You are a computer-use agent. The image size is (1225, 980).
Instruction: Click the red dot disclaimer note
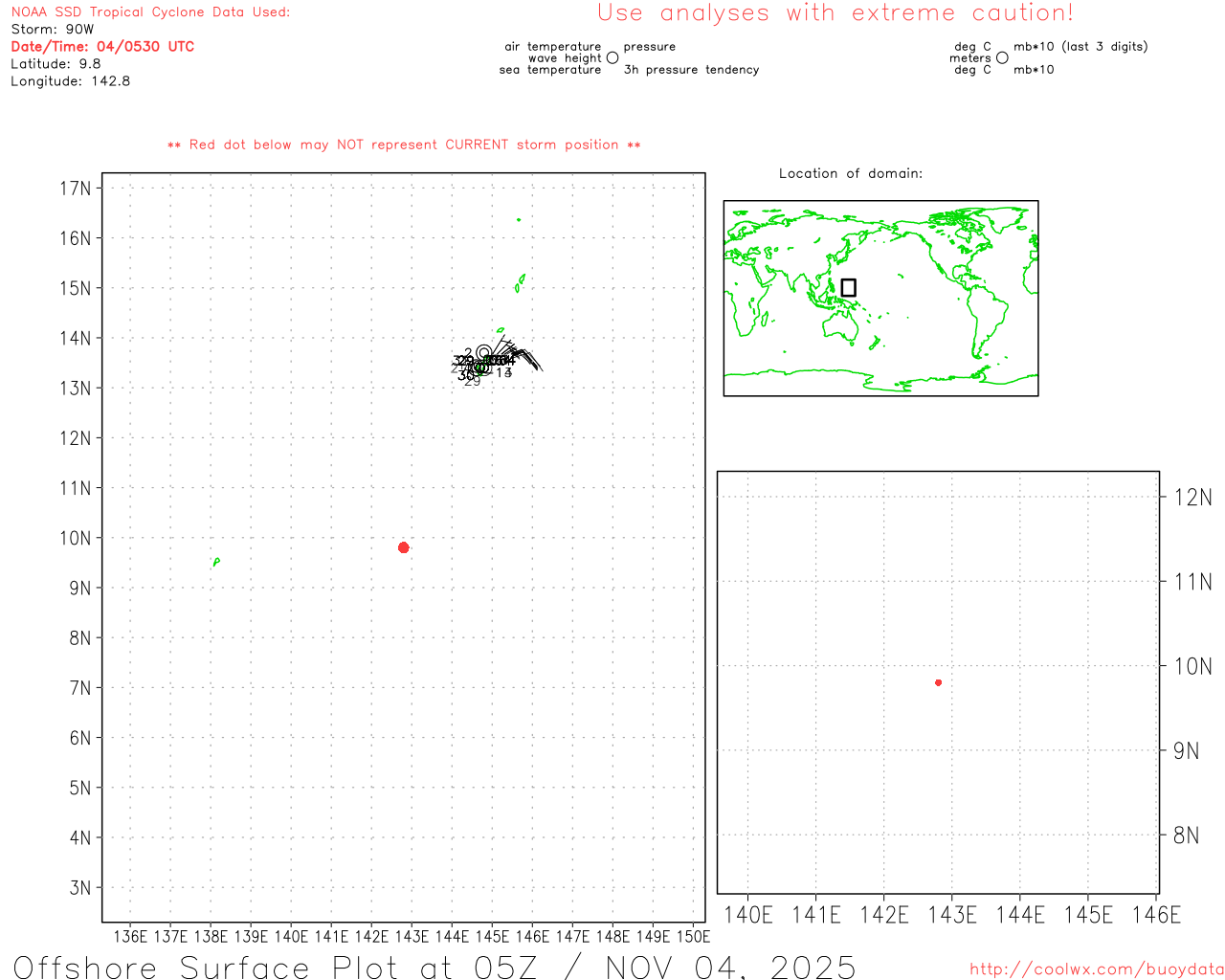(x=404, y=145)
